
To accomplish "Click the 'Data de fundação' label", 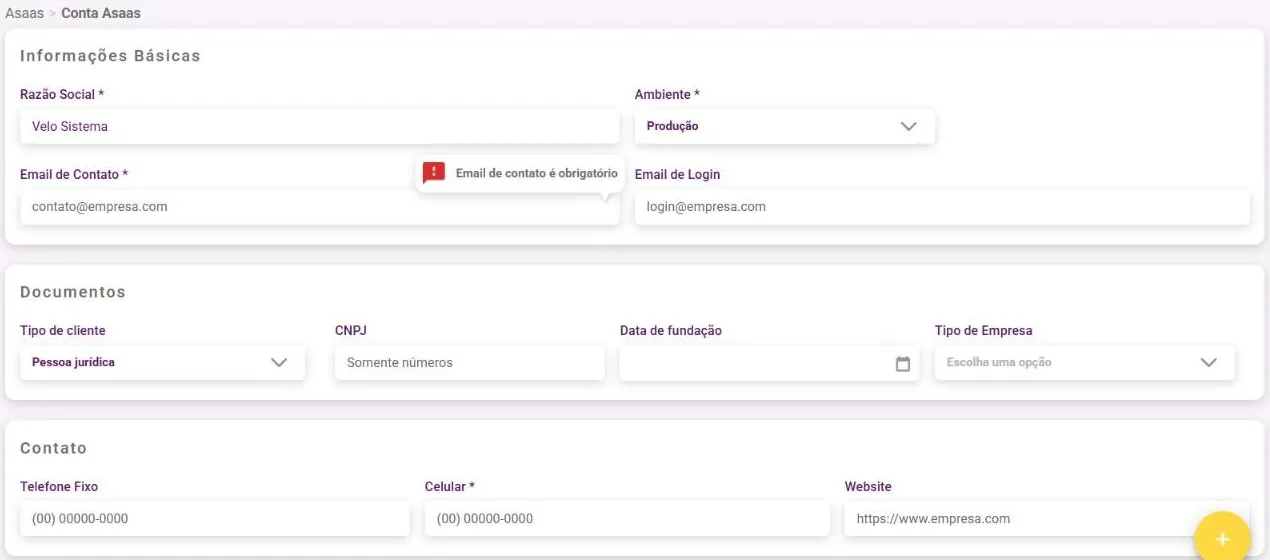I will click(671, 330).
